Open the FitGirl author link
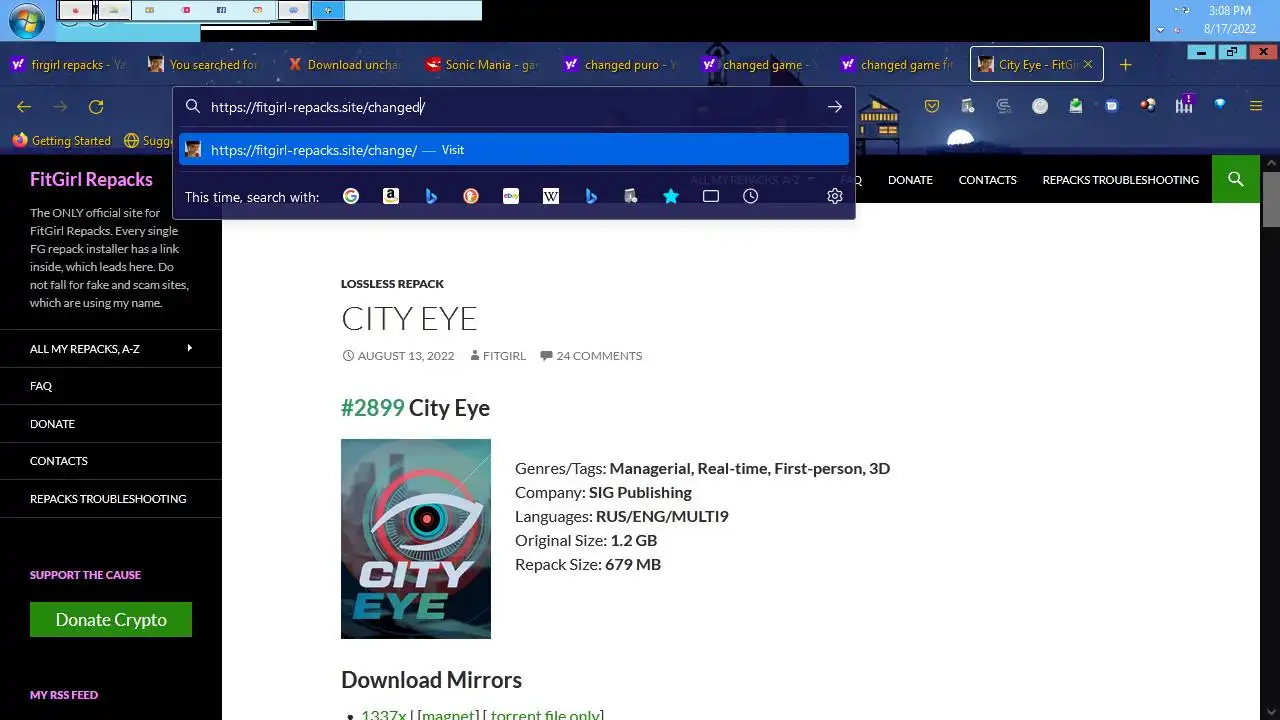 point(504,356)
